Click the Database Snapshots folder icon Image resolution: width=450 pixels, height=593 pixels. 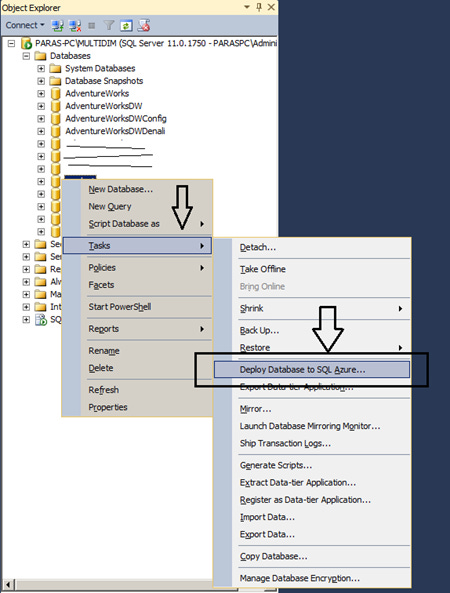click(x=55, y=81)
